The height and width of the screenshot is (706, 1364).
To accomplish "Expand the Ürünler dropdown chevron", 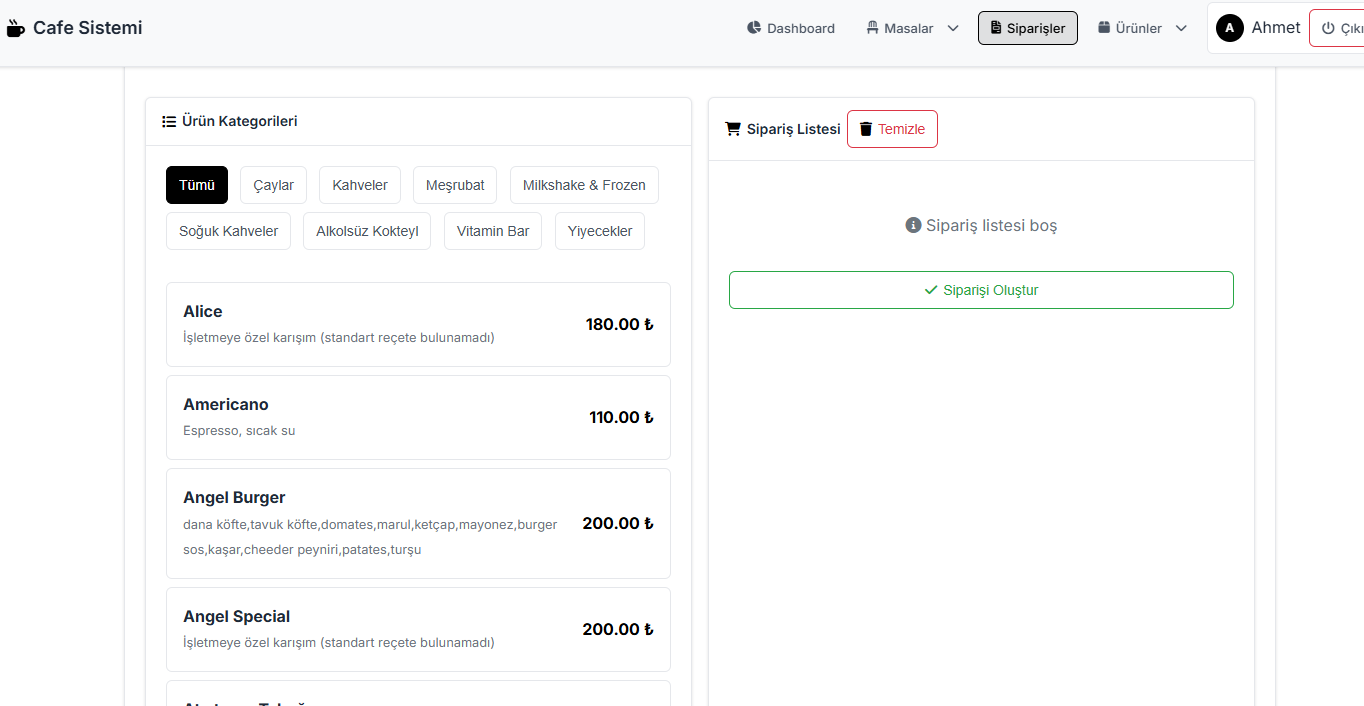I will [1181, 29].
